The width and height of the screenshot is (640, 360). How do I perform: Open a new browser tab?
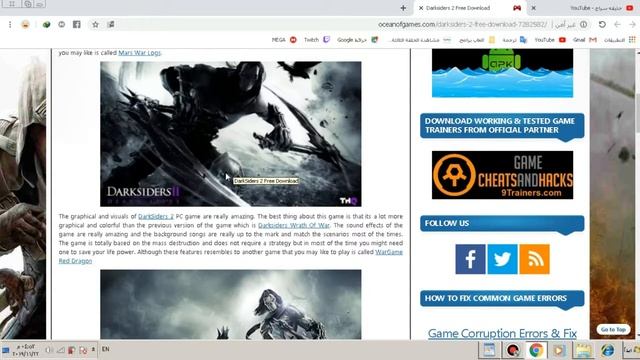(403, 8)
